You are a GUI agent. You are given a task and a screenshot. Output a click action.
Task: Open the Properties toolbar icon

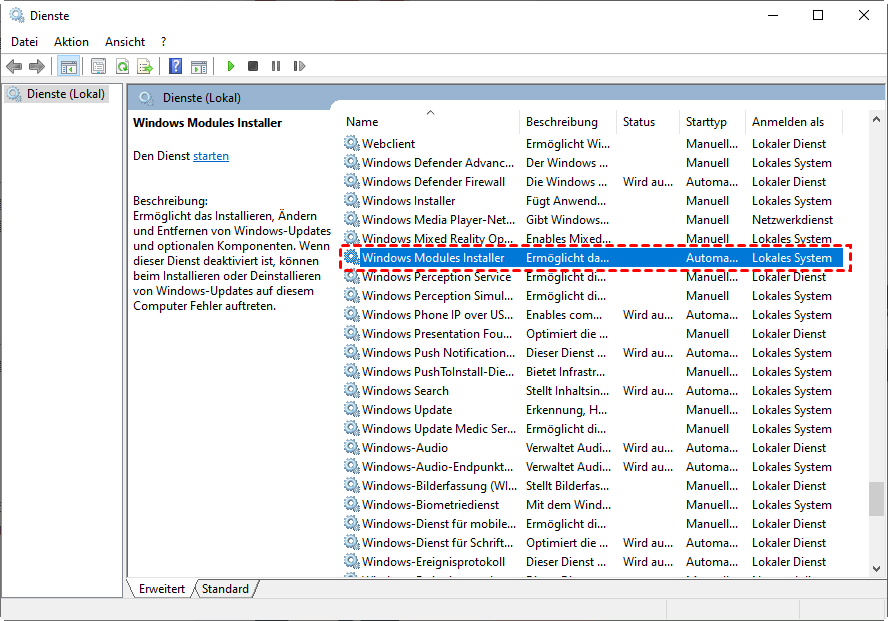pyautogui.click(x=98, y=67)
